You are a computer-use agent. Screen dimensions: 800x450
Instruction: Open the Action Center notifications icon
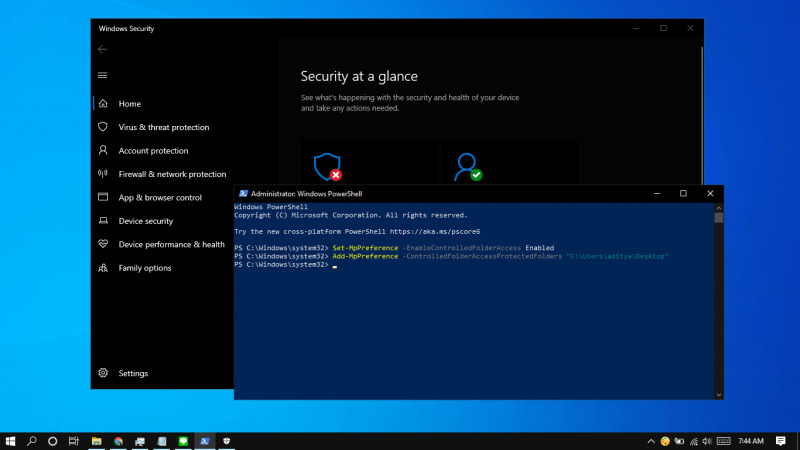point(781,441)
